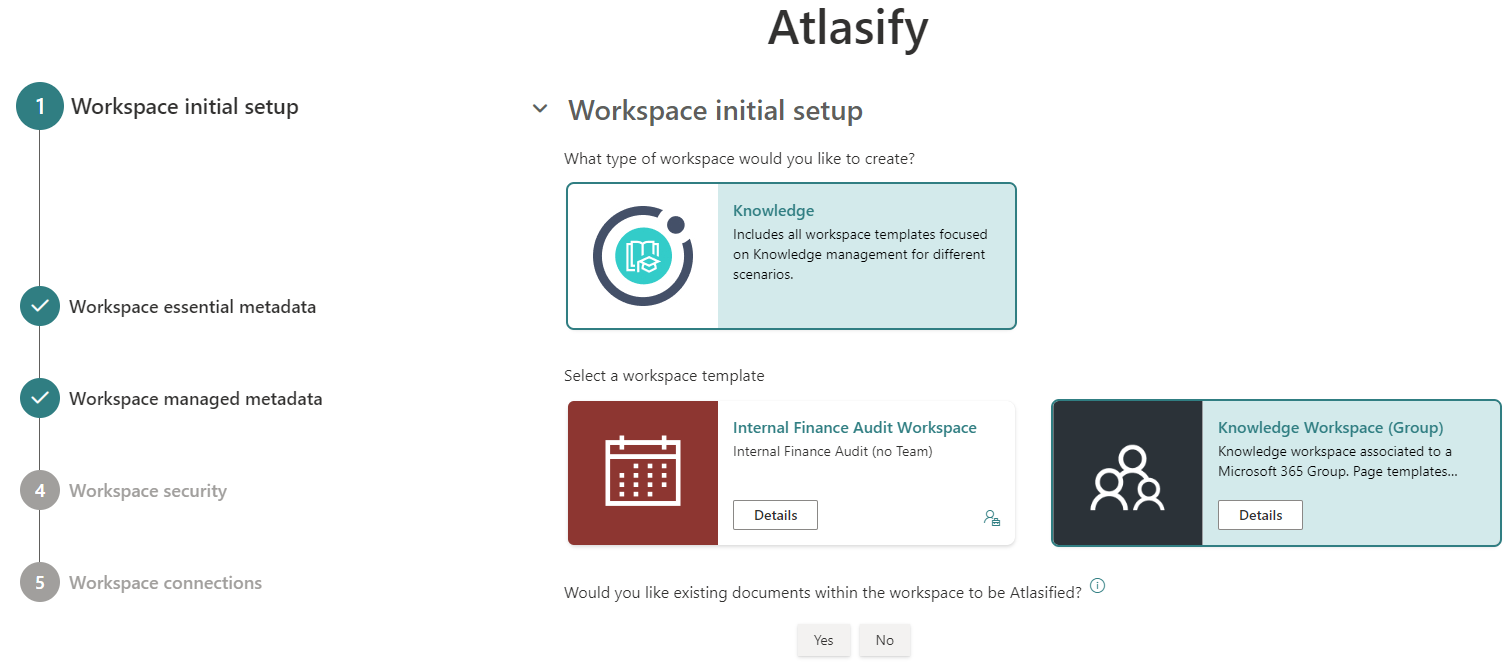Click the user-lock icon on Finance Audit card

click(992, 518)
